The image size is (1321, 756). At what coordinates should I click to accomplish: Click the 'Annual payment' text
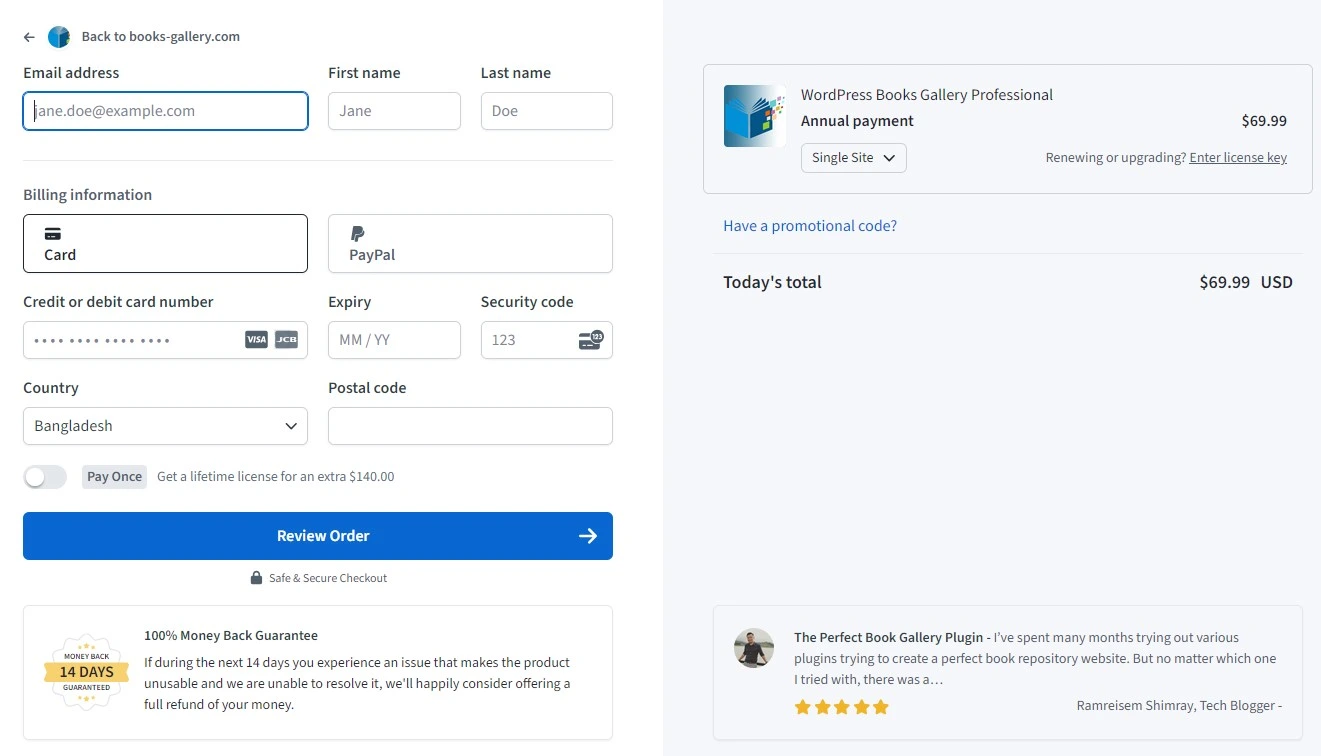click(857, 121)
